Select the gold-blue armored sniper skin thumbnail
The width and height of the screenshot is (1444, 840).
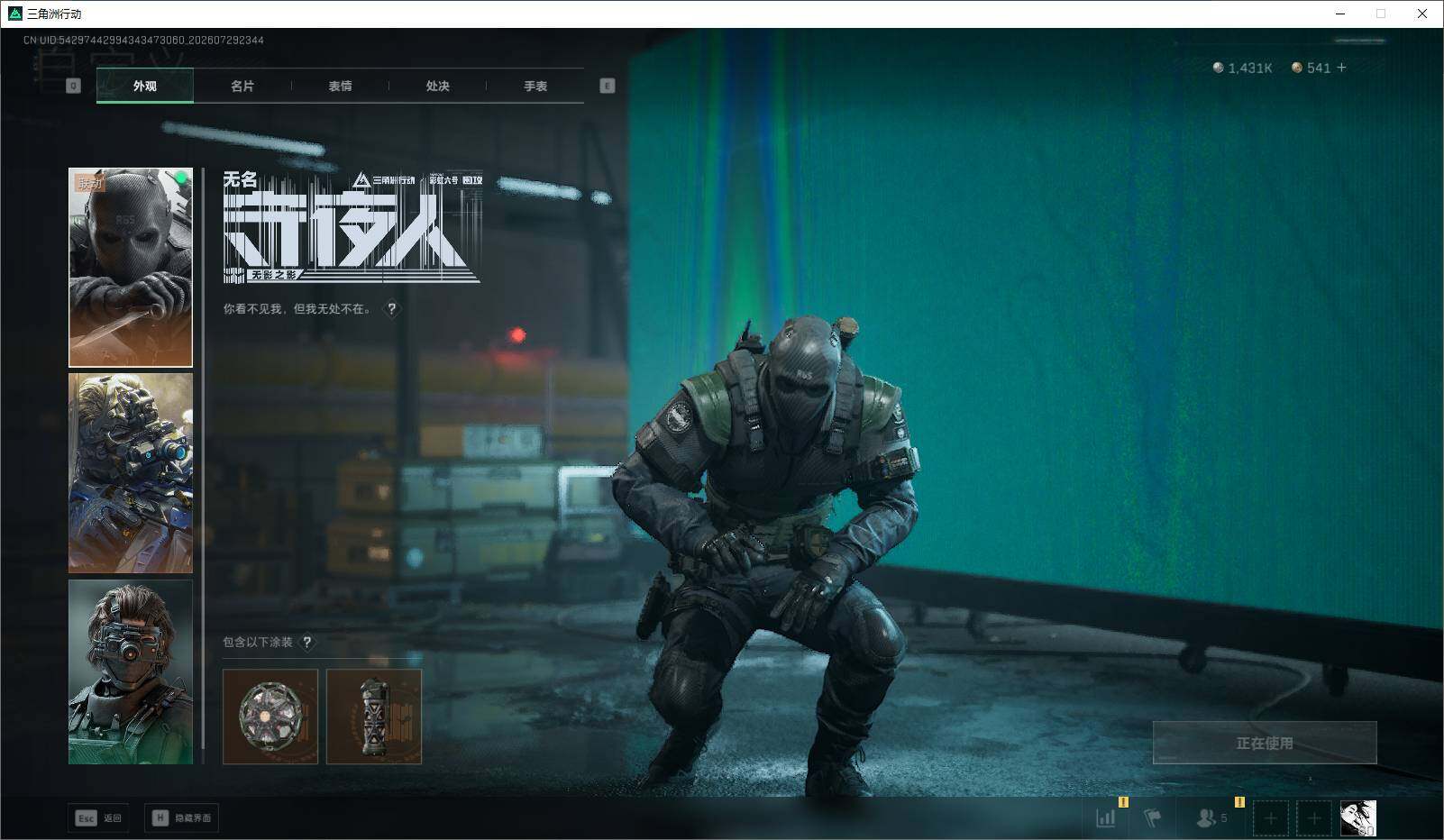tap(131, 473)
